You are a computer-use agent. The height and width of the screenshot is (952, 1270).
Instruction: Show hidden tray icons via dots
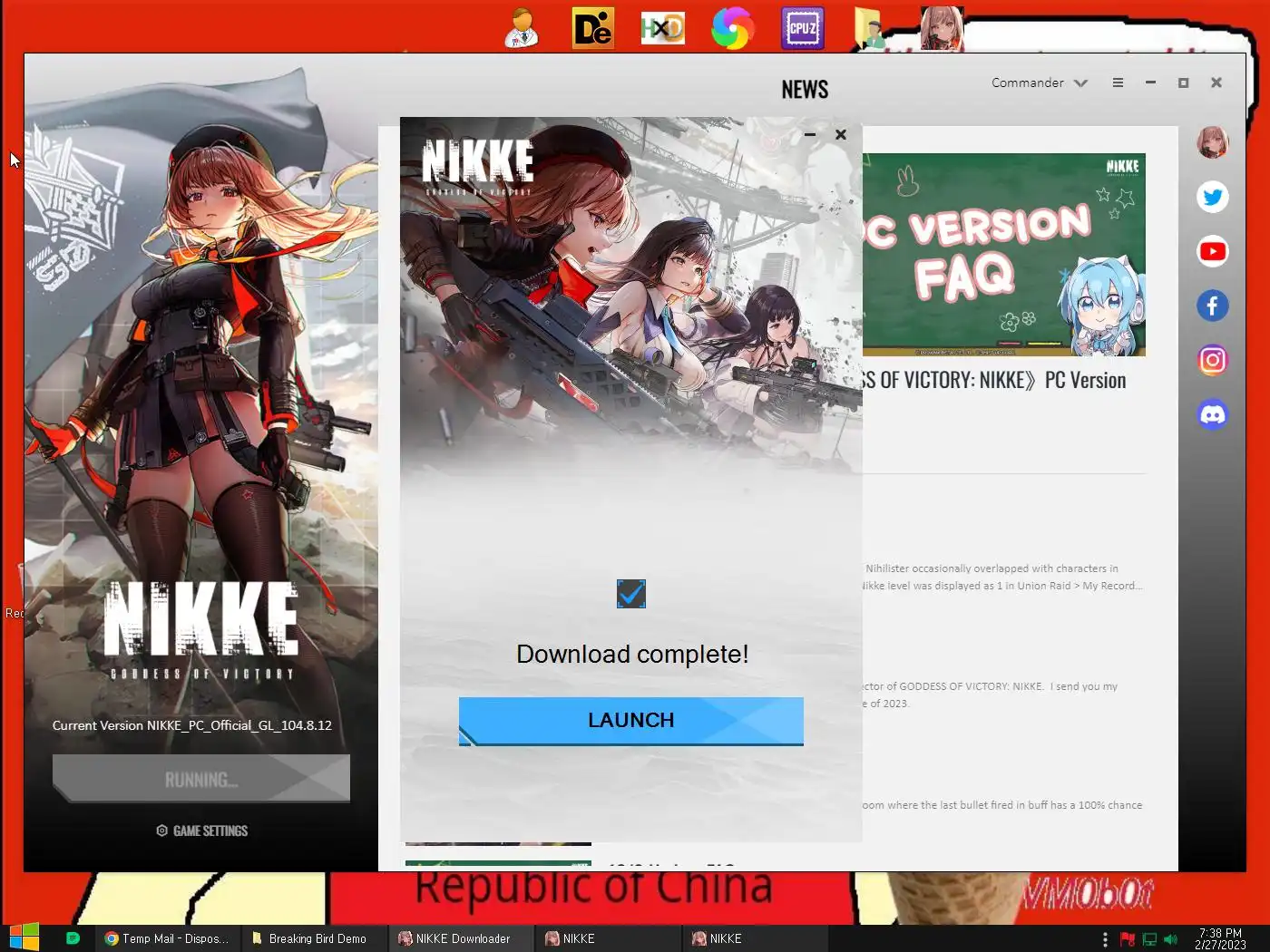[x=1105, y=939]
